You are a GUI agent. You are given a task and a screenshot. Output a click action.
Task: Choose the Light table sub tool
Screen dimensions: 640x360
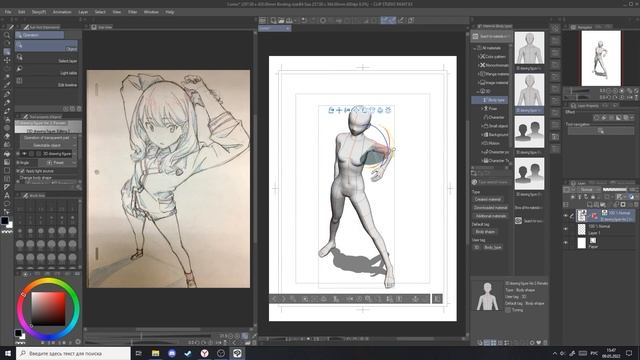pyautogui.click(x=47, y=71)
